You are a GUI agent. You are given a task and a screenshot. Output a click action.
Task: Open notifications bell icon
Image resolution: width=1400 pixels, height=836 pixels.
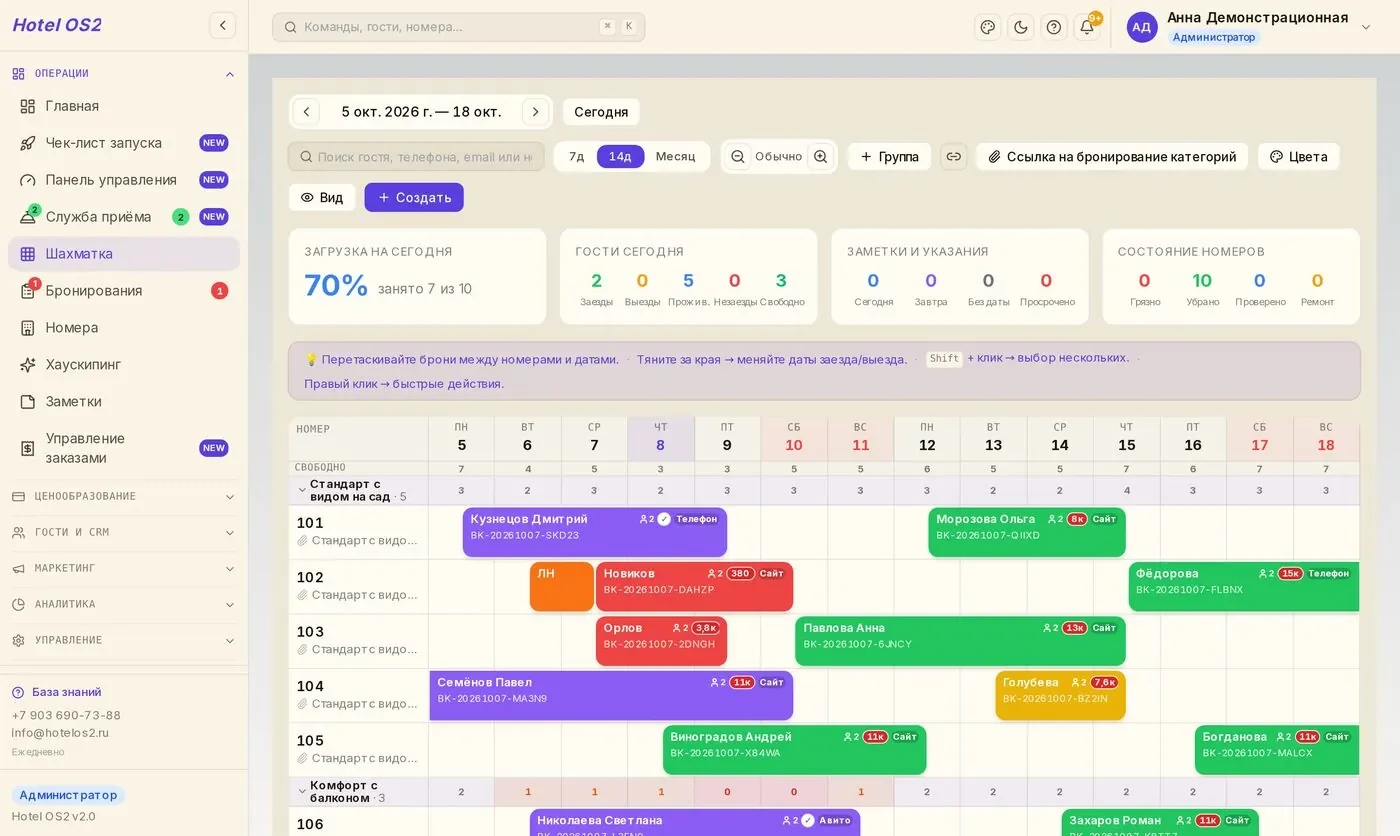1087,27
